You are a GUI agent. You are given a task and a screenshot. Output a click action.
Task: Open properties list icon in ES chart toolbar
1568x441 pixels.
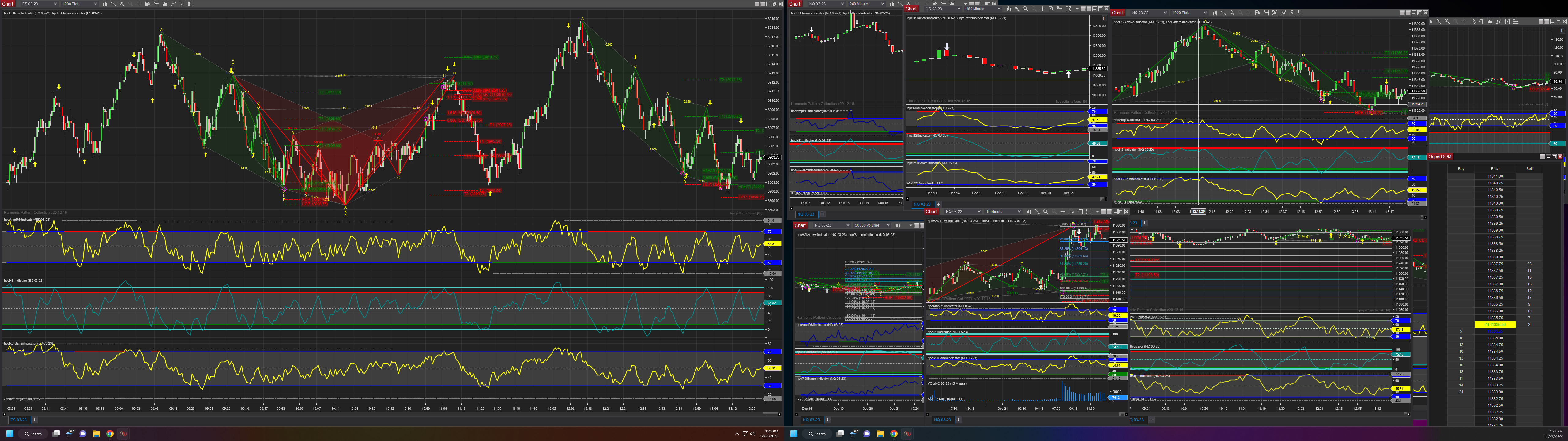[x=191, y=4]
